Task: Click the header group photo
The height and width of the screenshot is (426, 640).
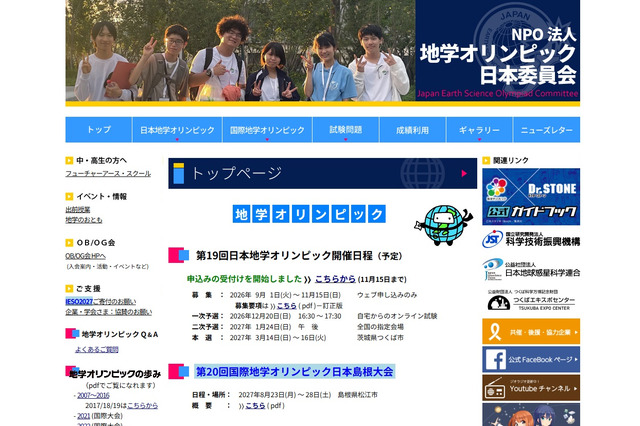Action: click(240, 51)
